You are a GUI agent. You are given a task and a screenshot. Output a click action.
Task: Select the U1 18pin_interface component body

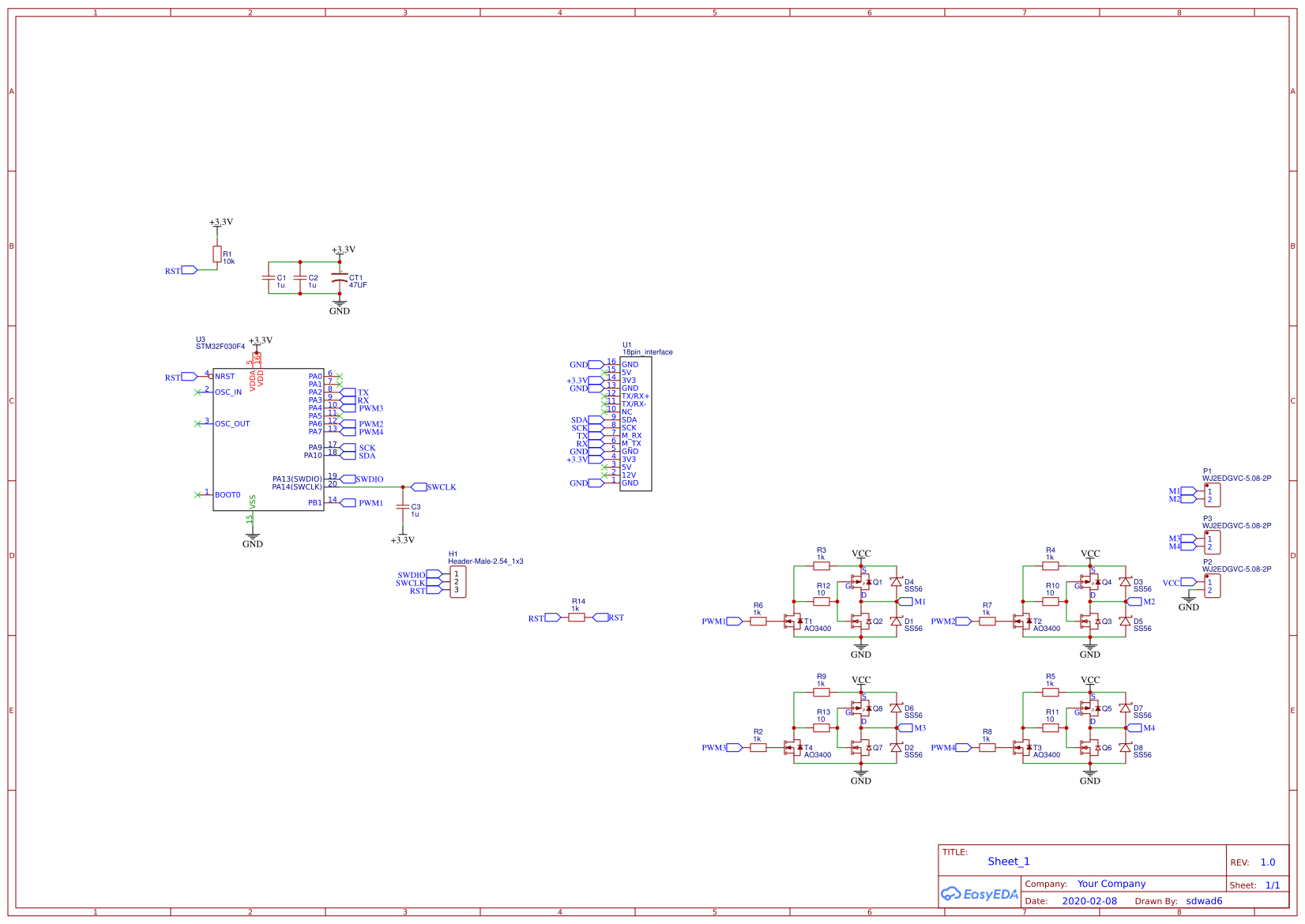pyautogui.click(x=636, y=424)
